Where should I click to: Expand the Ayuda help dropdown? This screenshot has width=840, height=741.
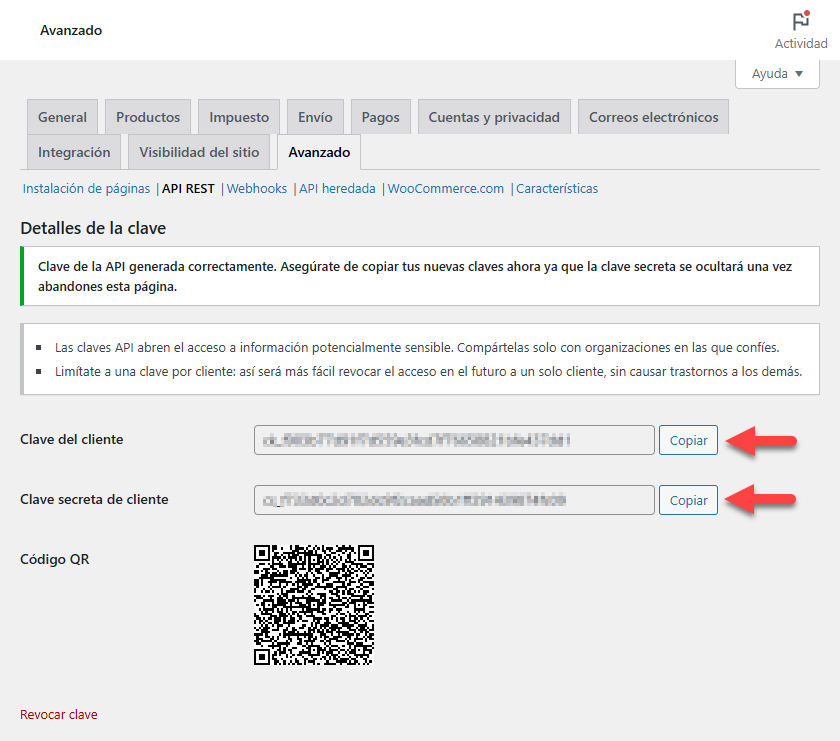pos(777,74)
